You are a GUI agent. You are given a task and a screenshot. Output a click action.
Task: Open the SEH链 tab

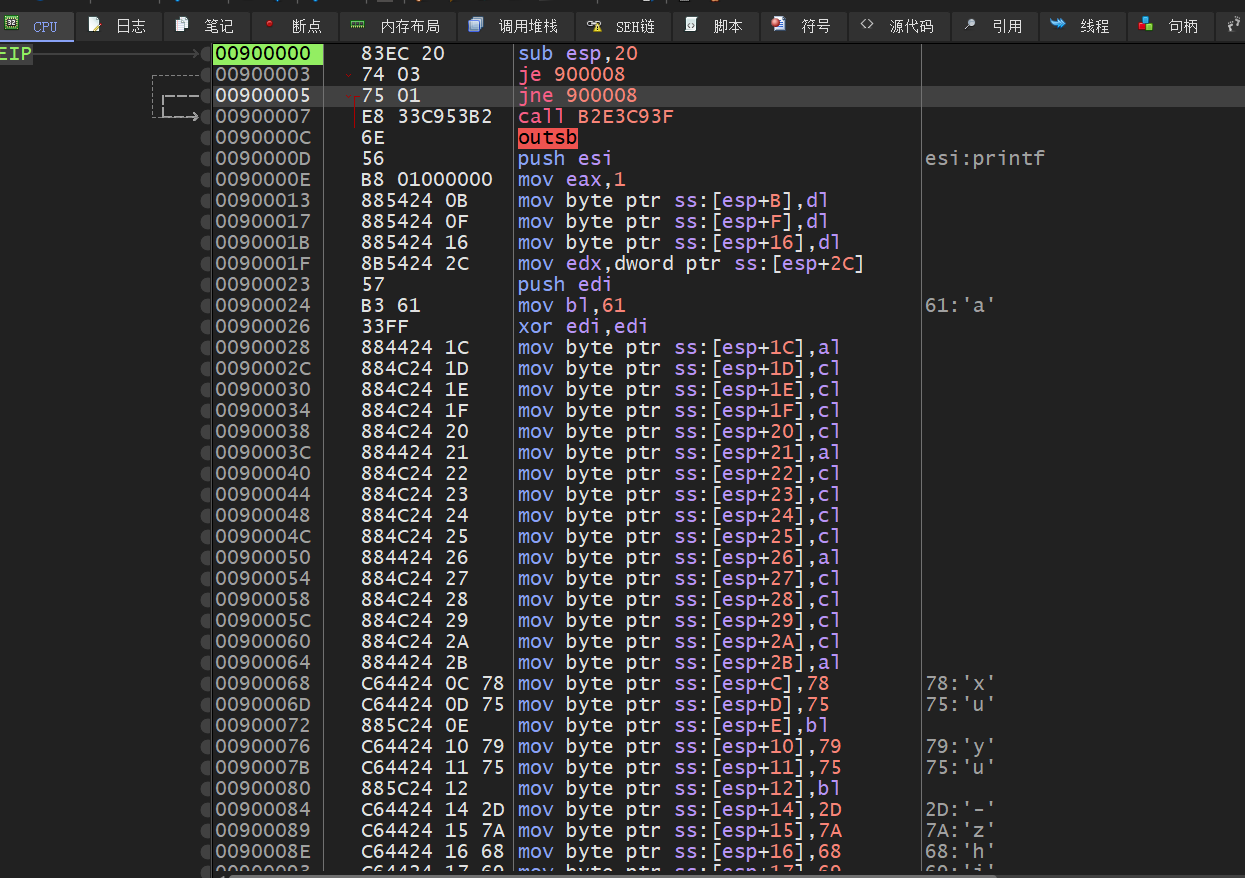[622, 26]
